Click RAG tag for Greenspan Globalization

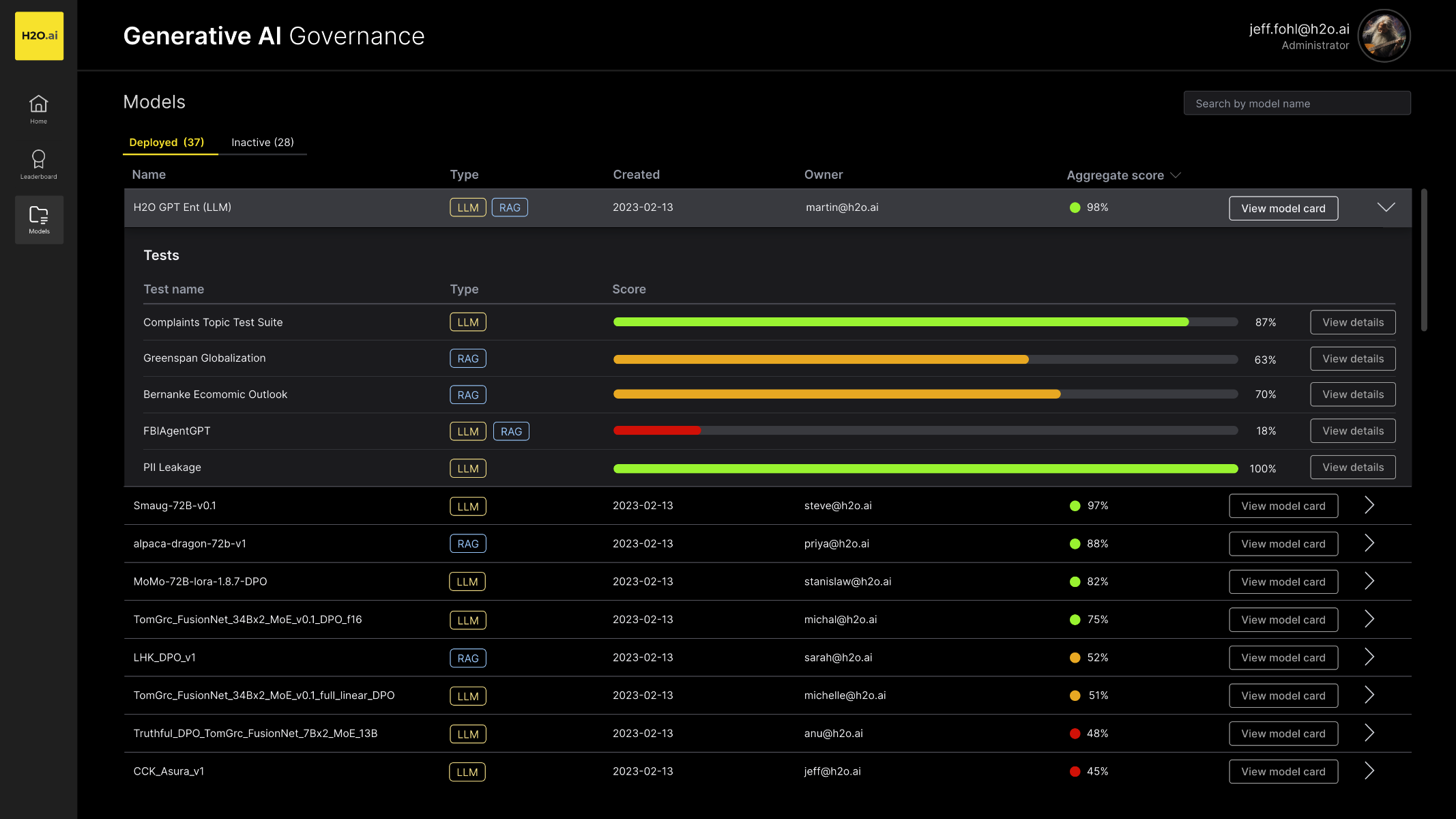[x=468, y=358]
